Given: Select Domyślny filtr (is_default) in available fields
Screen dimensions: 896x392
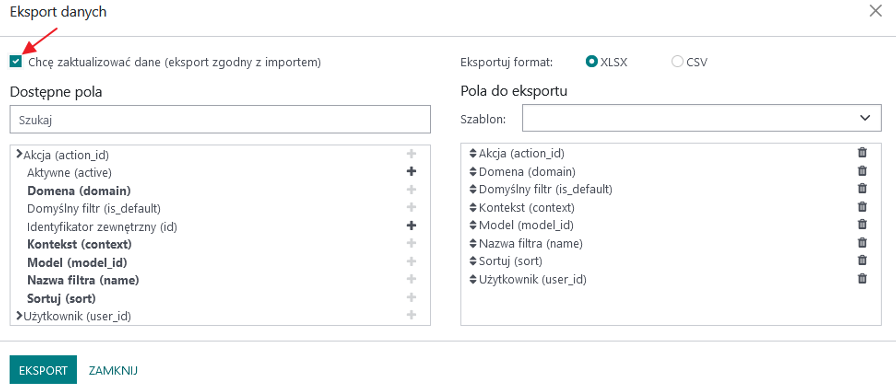Looking at the screenshot, I should [94, 208].
